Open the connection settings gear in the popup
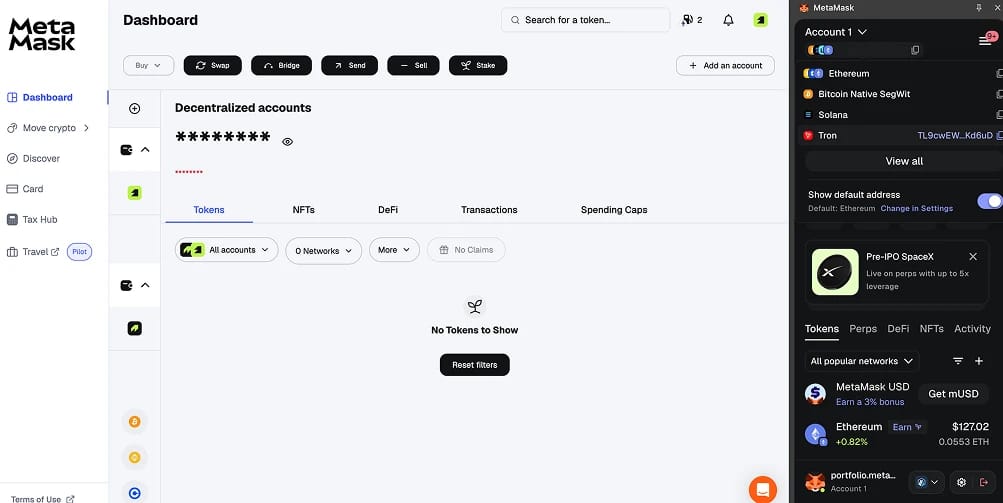Screen dimensions: 1003x503 click(961, 483)
